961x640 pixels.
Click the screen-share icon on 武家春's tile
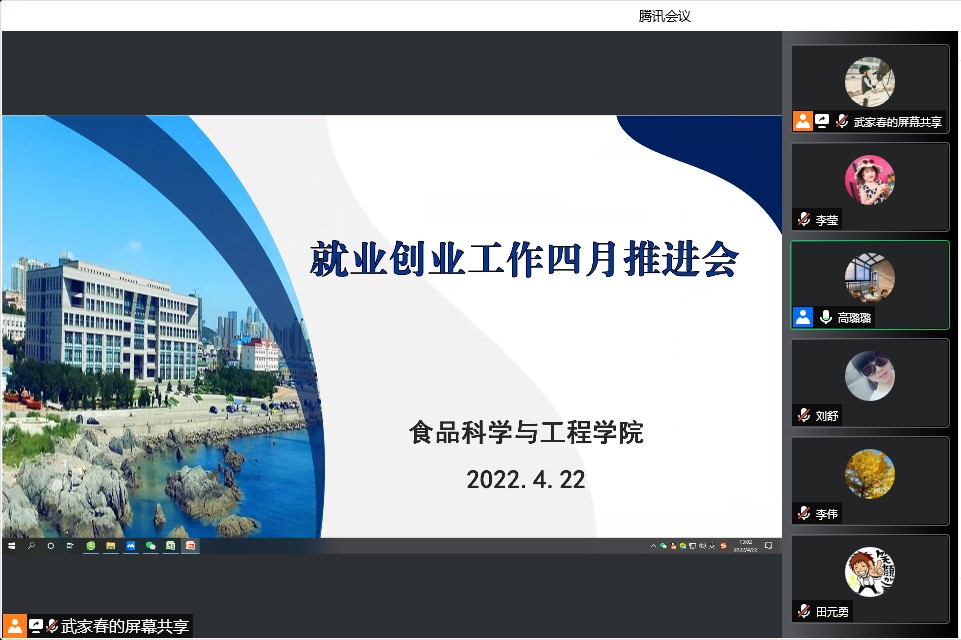tap(822, 121)
